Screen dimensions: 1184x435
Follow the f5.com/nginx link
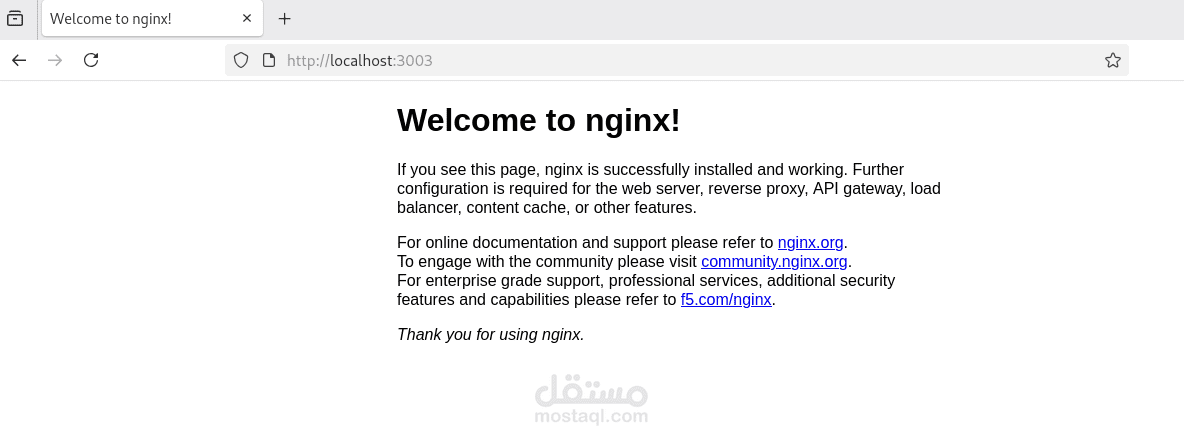point(726,299)
